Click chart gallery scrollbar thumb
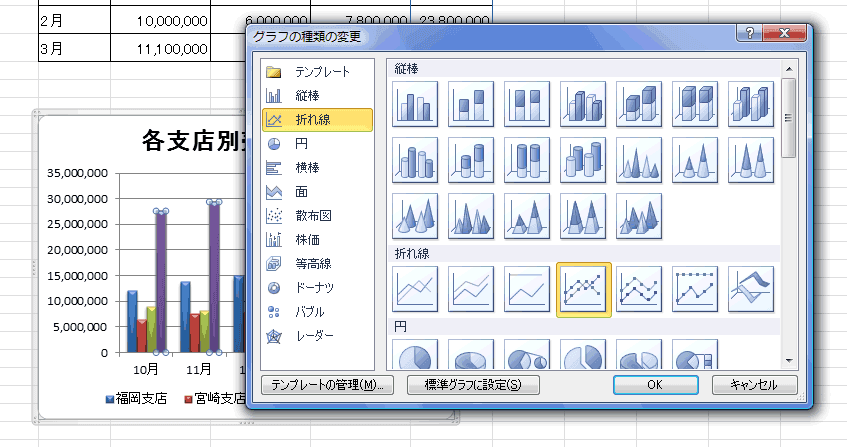Viewport: 847px width, 447px height. pos(789,118)
